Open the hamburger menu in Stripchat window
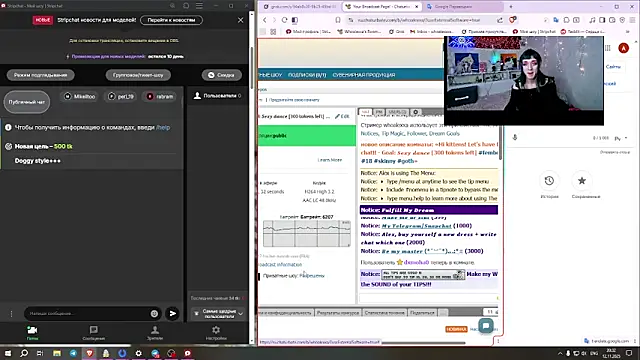640x360 pixels. (x=199, y=6)
